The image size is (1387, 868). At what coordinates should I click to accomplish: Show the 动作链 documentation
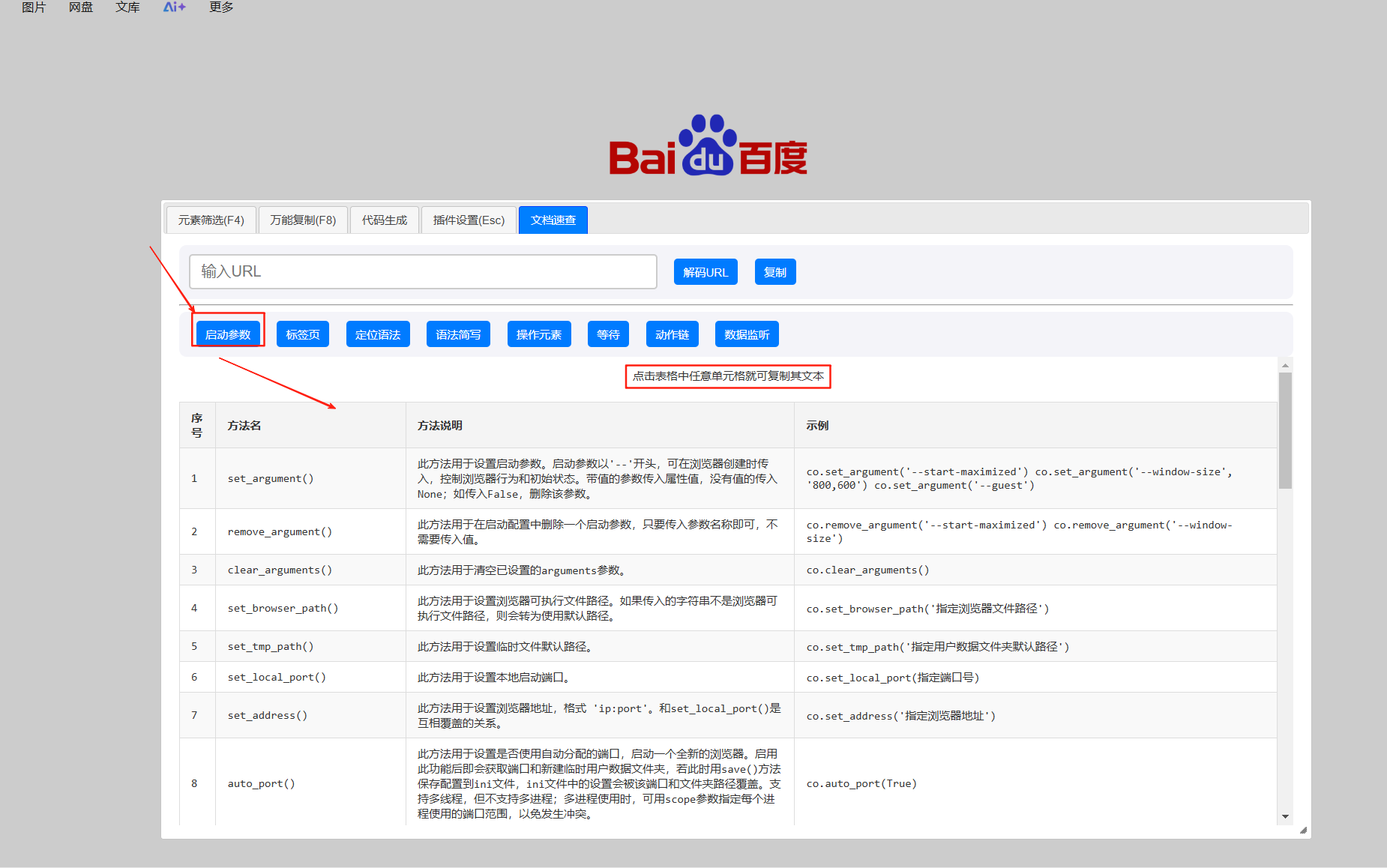[673, 334]
